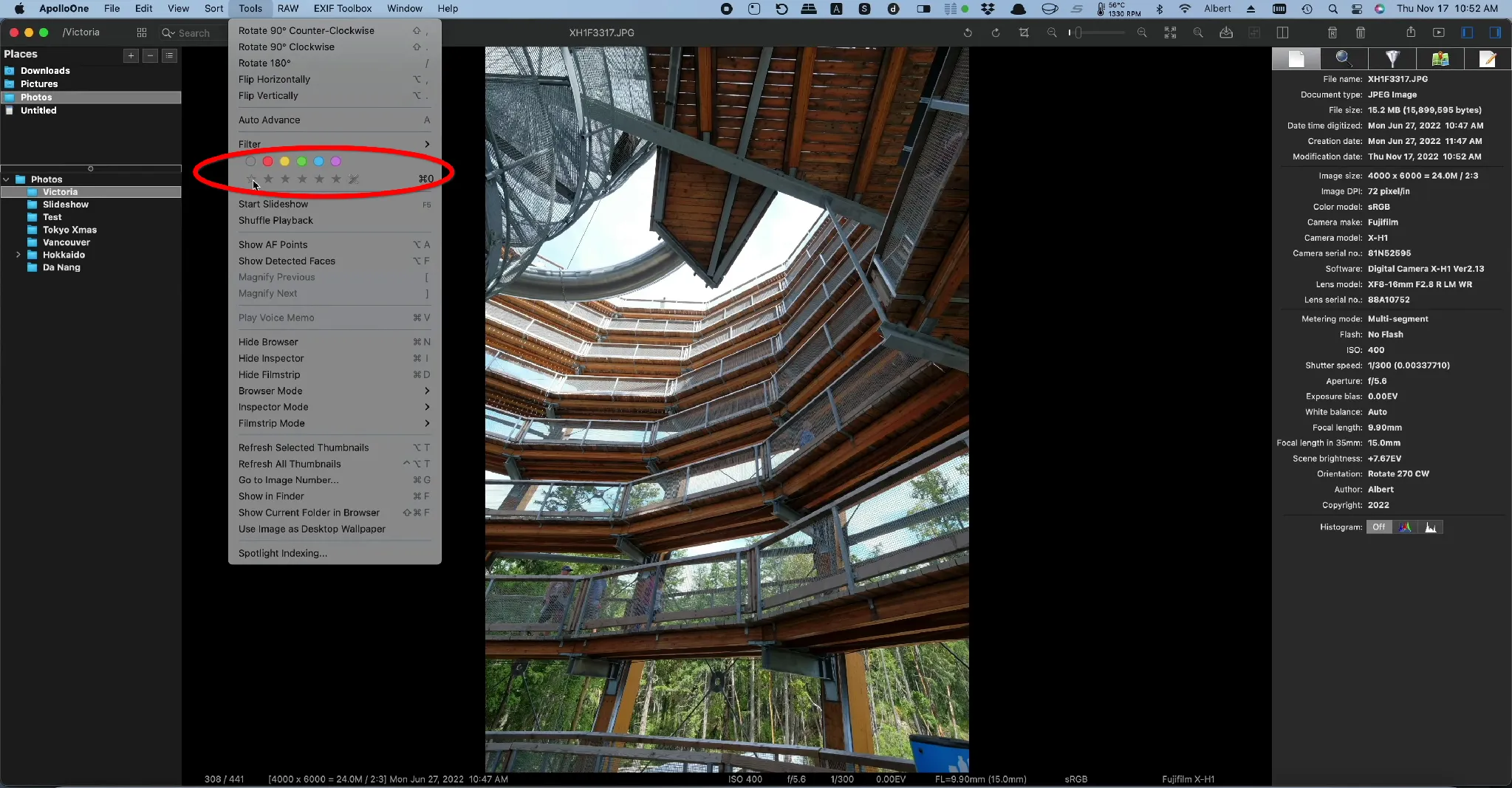Expand the Filmstrip Mode submenu
1512x788 pixels.
(x=335, y=423)
